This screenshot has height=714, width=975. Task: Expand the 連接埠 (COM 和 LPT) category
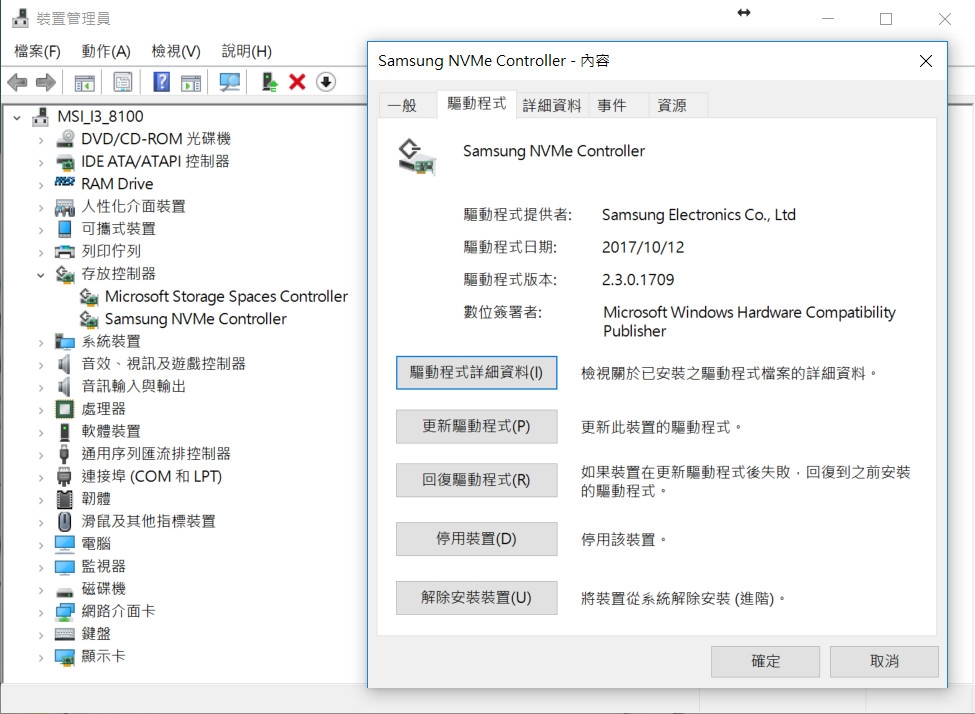(40, 477)
